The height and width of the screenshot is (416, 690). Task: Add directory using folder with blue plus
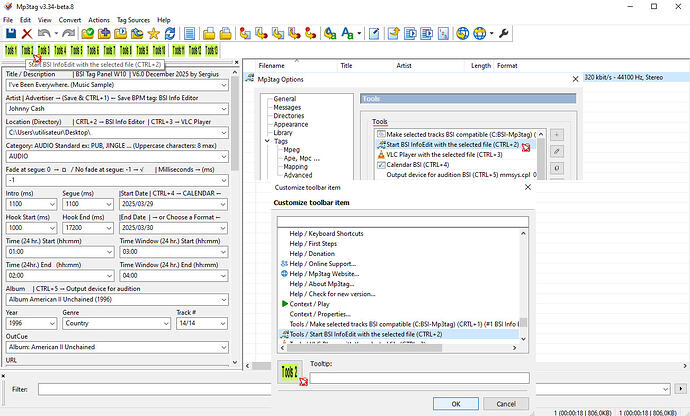tap(104, 33)
